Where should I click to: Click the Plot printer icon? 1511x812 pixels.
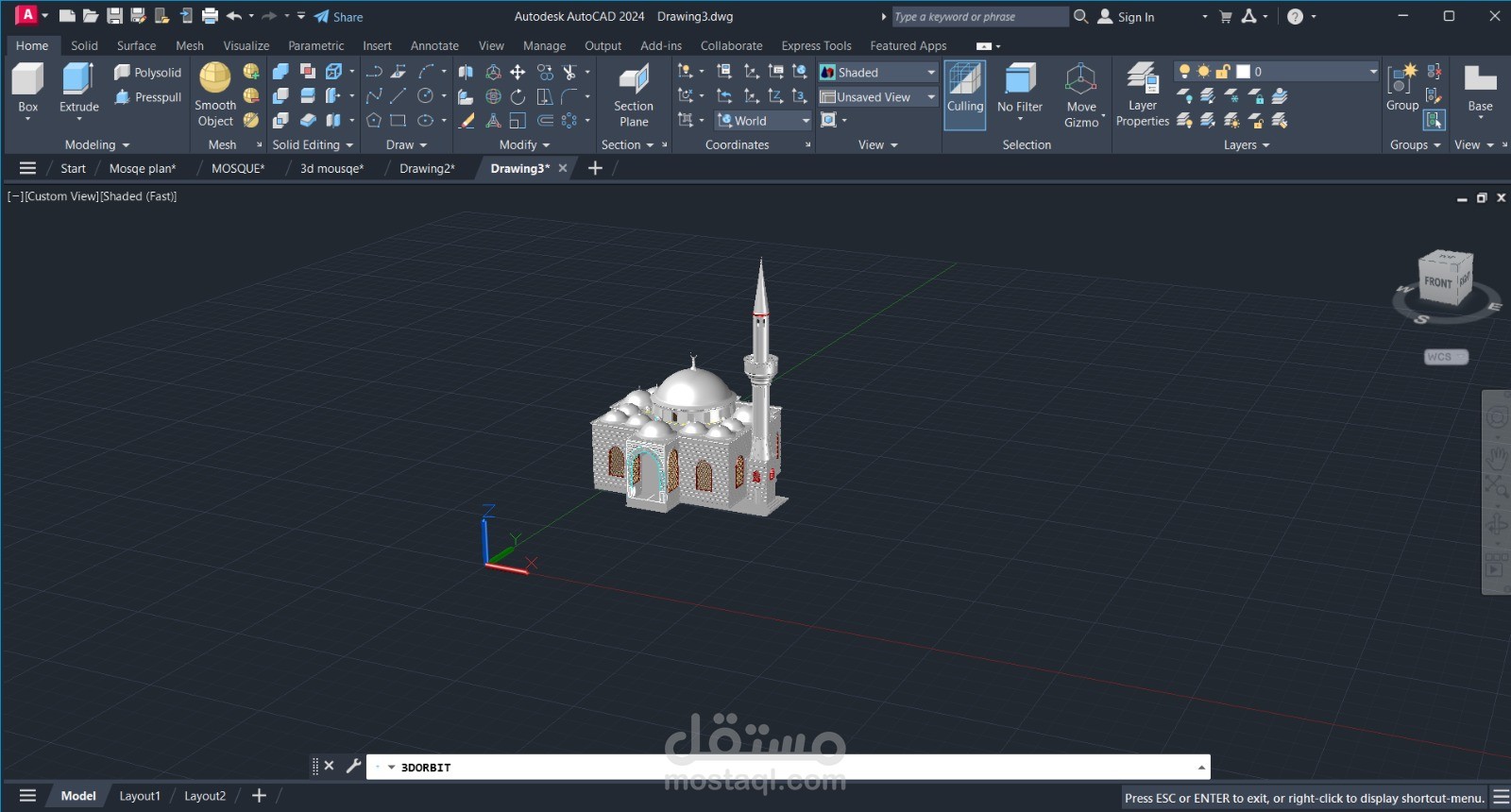point(210,16)
